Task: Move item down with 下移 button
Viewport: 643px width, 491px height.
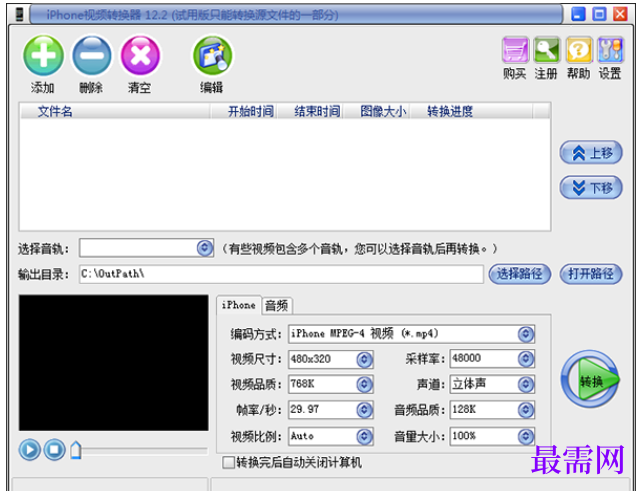Action: coord(591,187)
